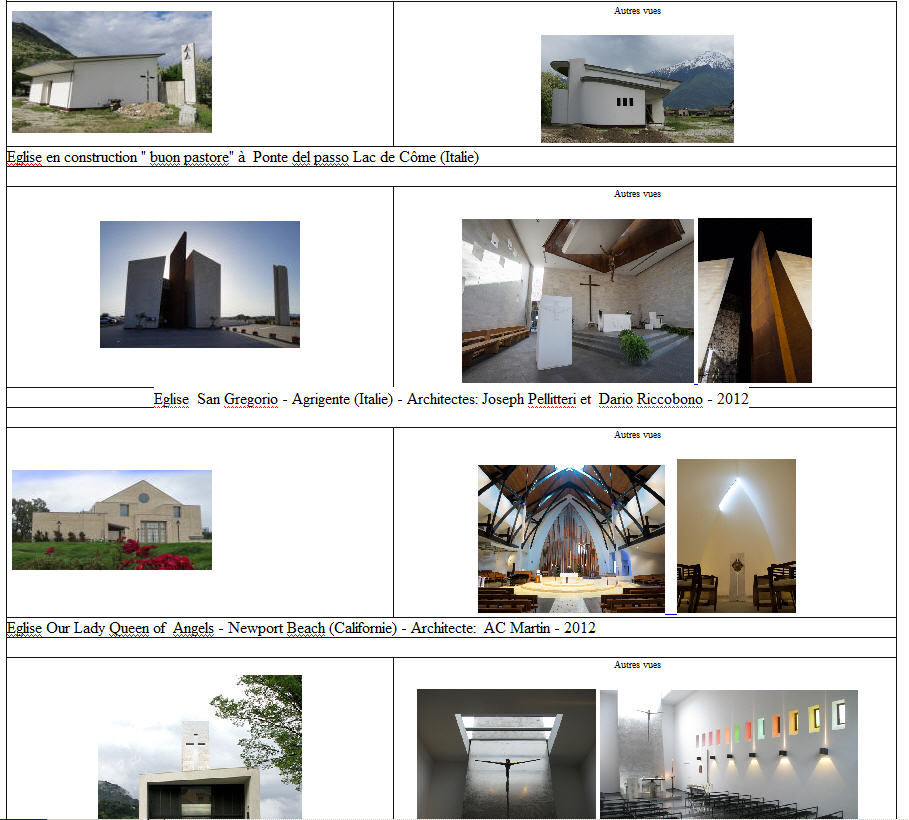Select the Buon Pastore mountain-view photo
Screen dimensions: 909x820
click(x=637, y=89)
